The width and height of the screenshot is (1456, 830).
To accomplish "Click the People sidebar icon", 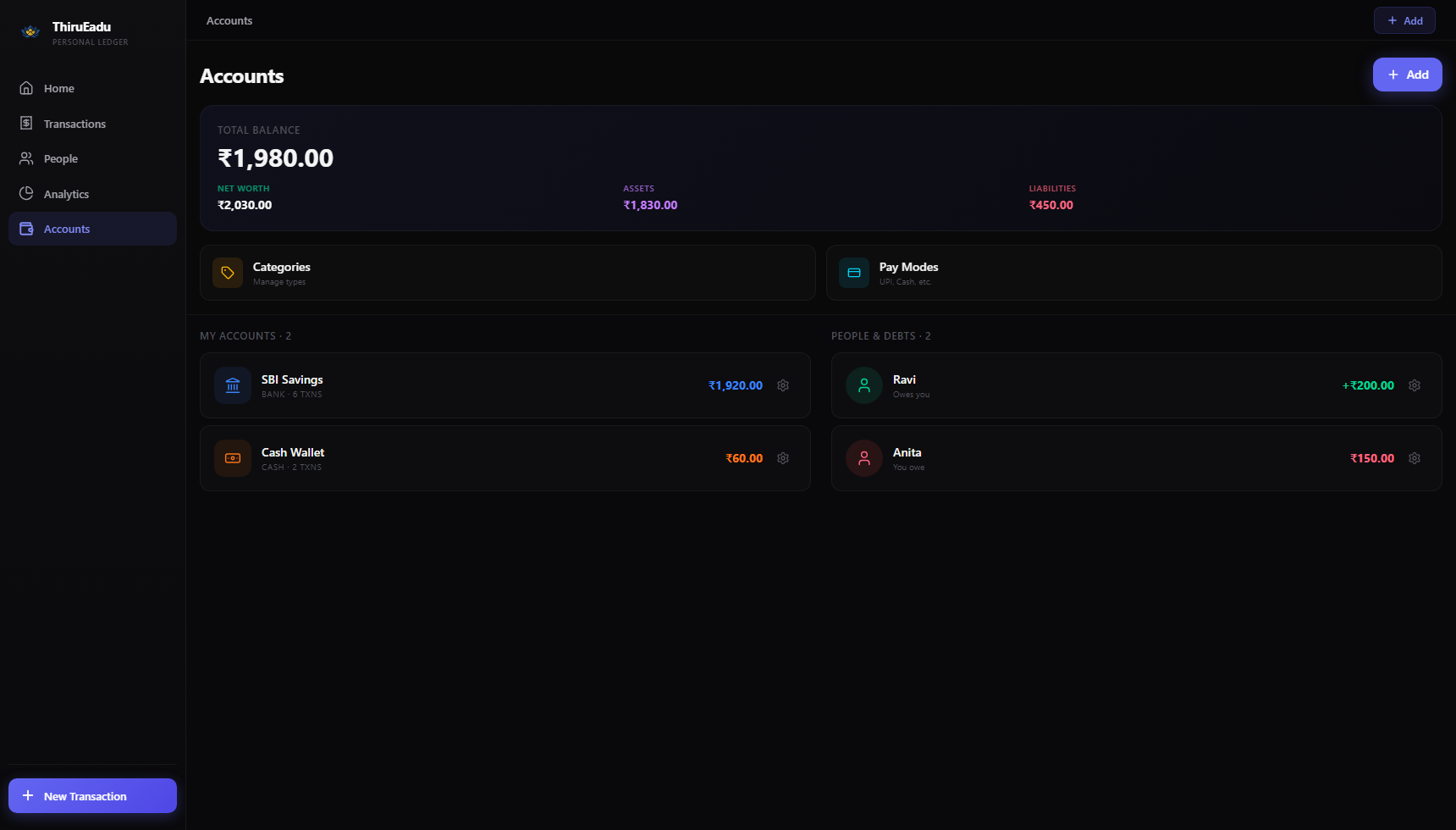I will [26, 158].
